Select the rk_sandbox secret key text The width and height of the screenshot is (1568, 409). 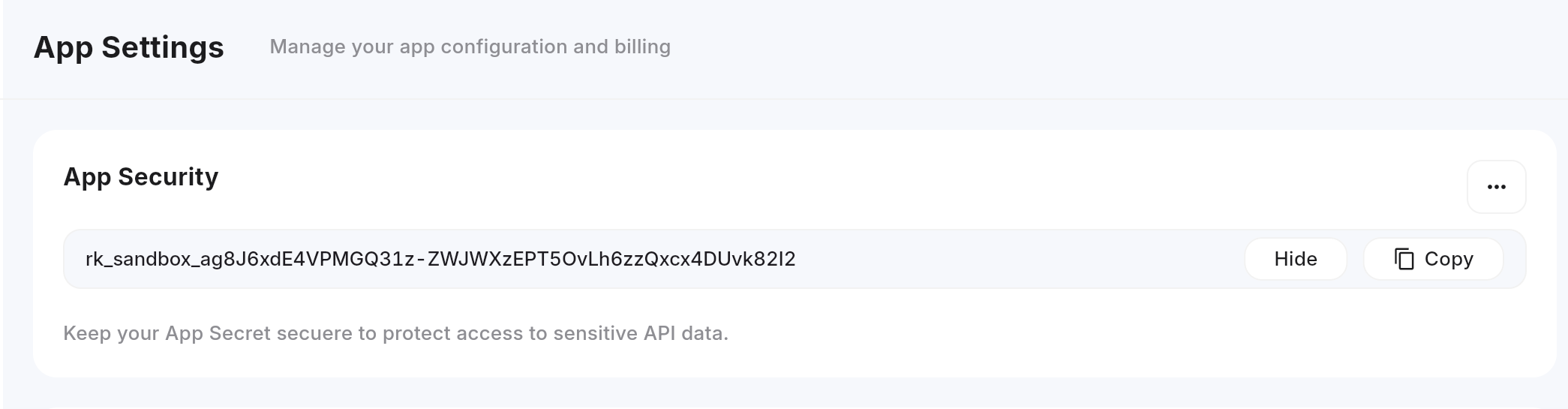[440, 259]
